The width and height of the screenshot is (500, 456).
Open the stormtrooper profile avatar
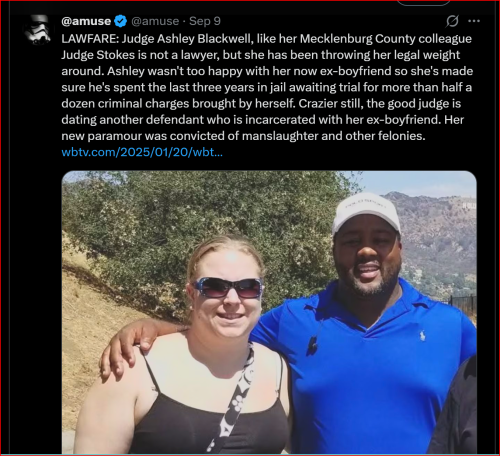[37, 29]
